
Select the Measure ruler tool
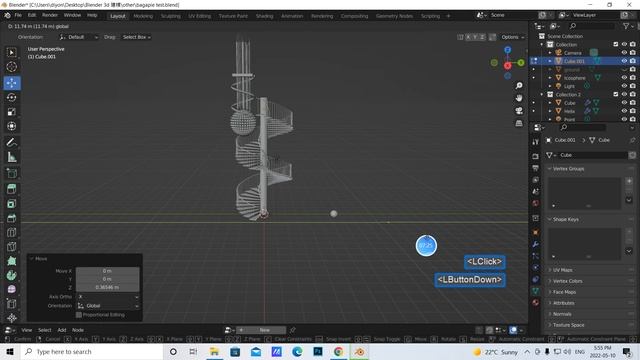click(x=12, y=157)
